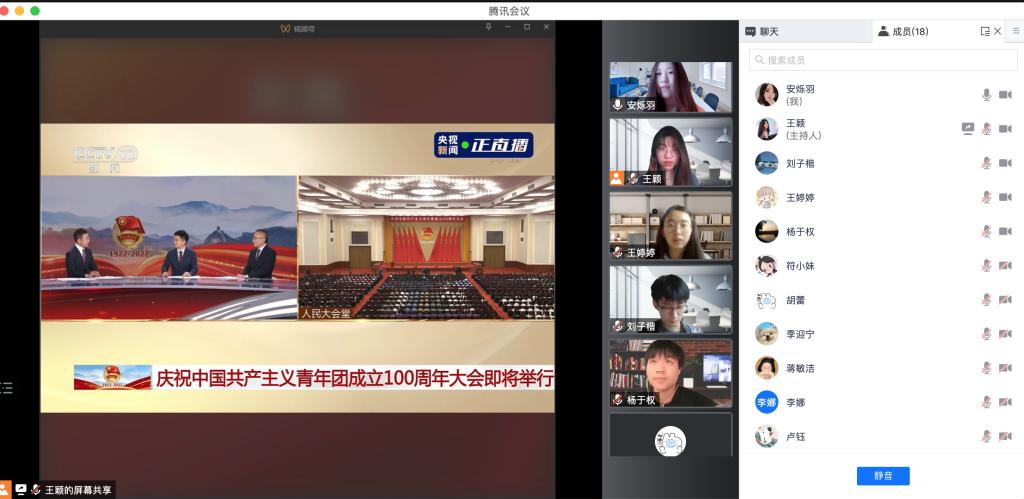This screenshot has height=499, width=1024.
Task: Open the hamburger menu beside the members panel
Action: (1016, 31)
